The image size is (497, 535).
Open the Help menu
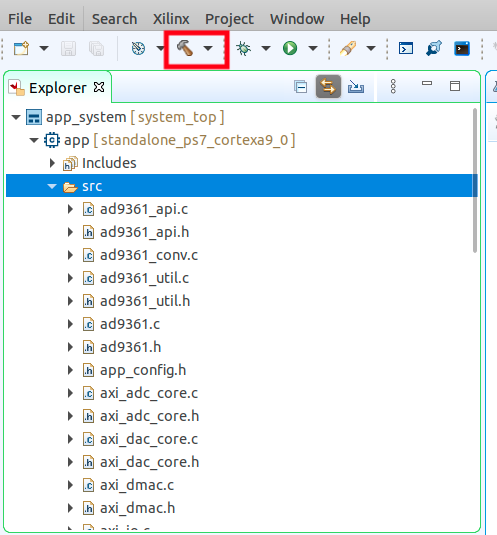(355, 19)
